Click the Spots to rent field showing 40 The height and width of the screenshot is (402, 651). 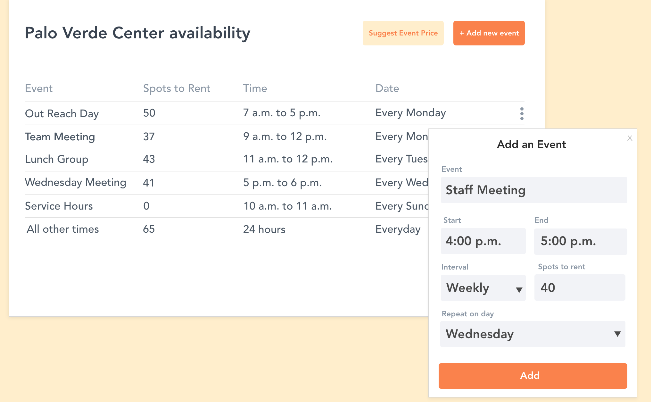[x=580, y=287]
